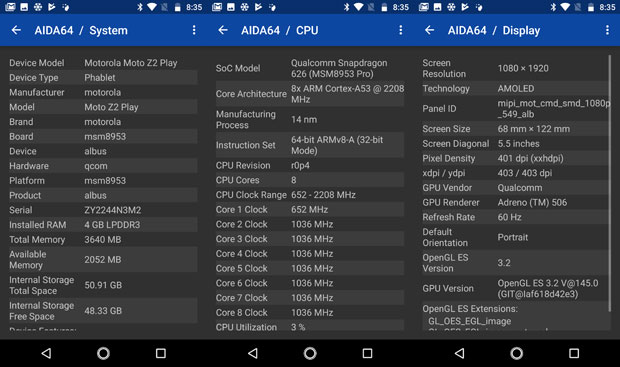
Task: Select the '50.91 GB' total storage value
Action: tap(103, 285)
